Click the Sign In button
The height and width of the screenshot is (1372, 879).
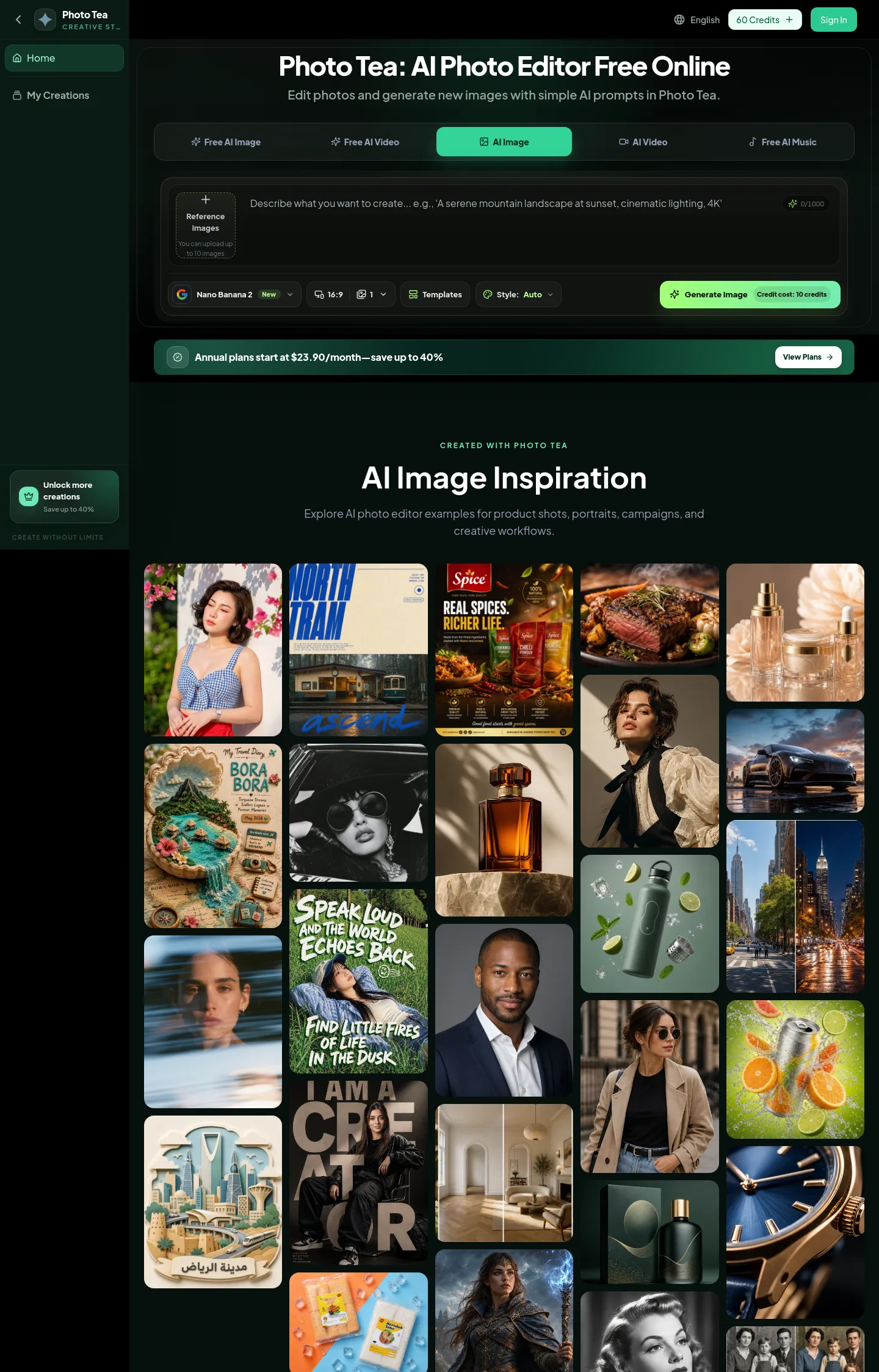point(833,20)
